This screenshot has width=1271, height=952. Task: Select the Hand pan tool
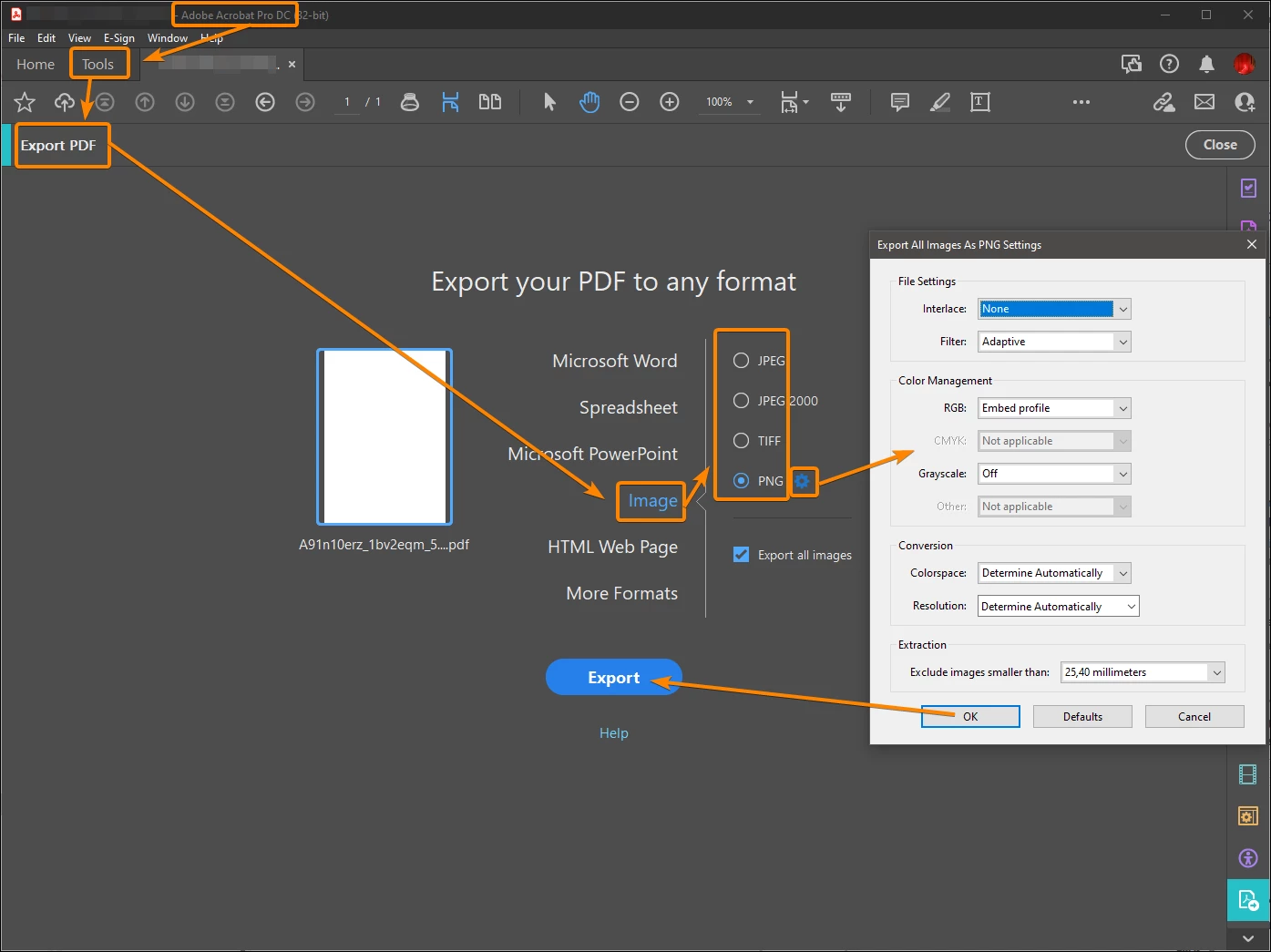tap(589, 102)
